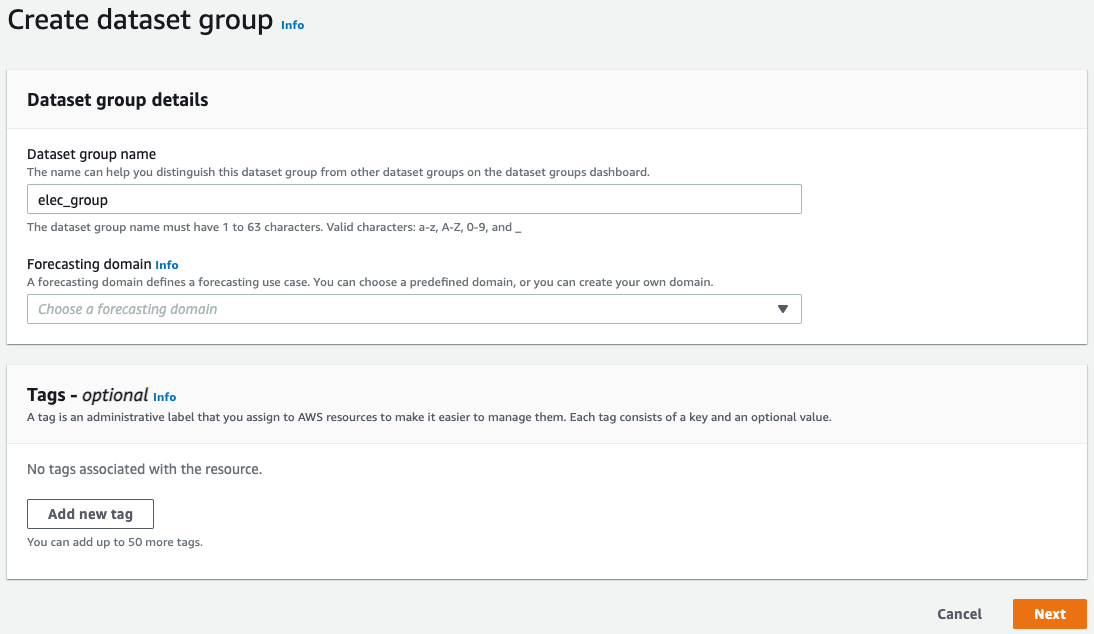Click the name description helper text
Screen dimensions: 1094x634
(x=338, y=172)
